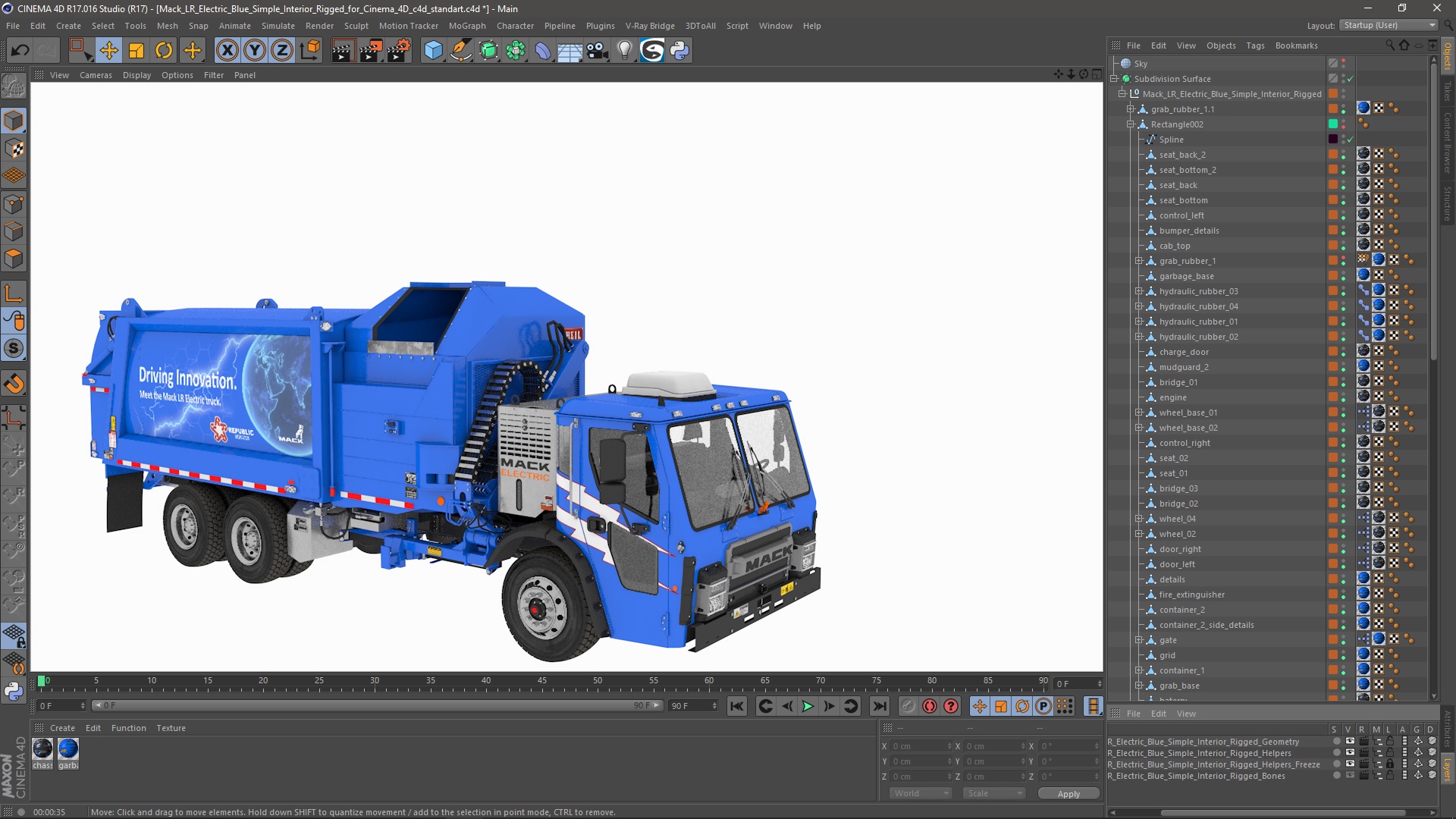Toggle X axis lock icon
Image resolution: width=1456 pixels, height=819 pixels.
coord(227,51)
